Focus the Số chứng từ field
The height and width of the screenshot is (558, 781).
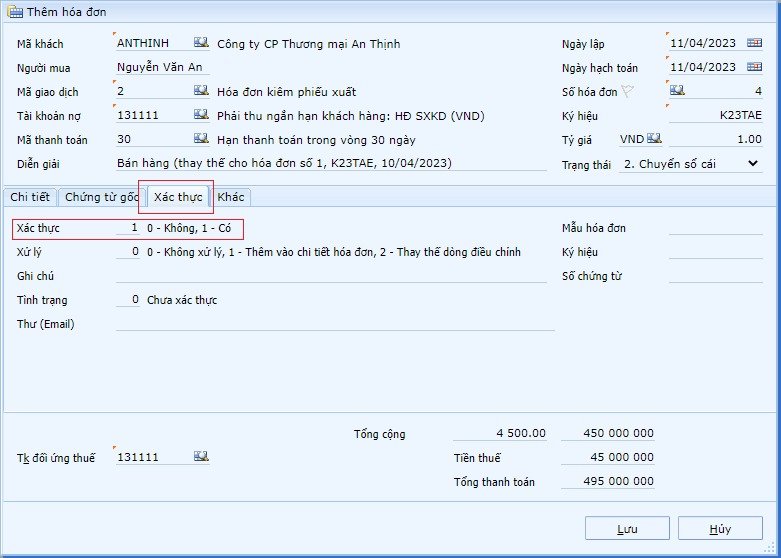pos(716,276)
